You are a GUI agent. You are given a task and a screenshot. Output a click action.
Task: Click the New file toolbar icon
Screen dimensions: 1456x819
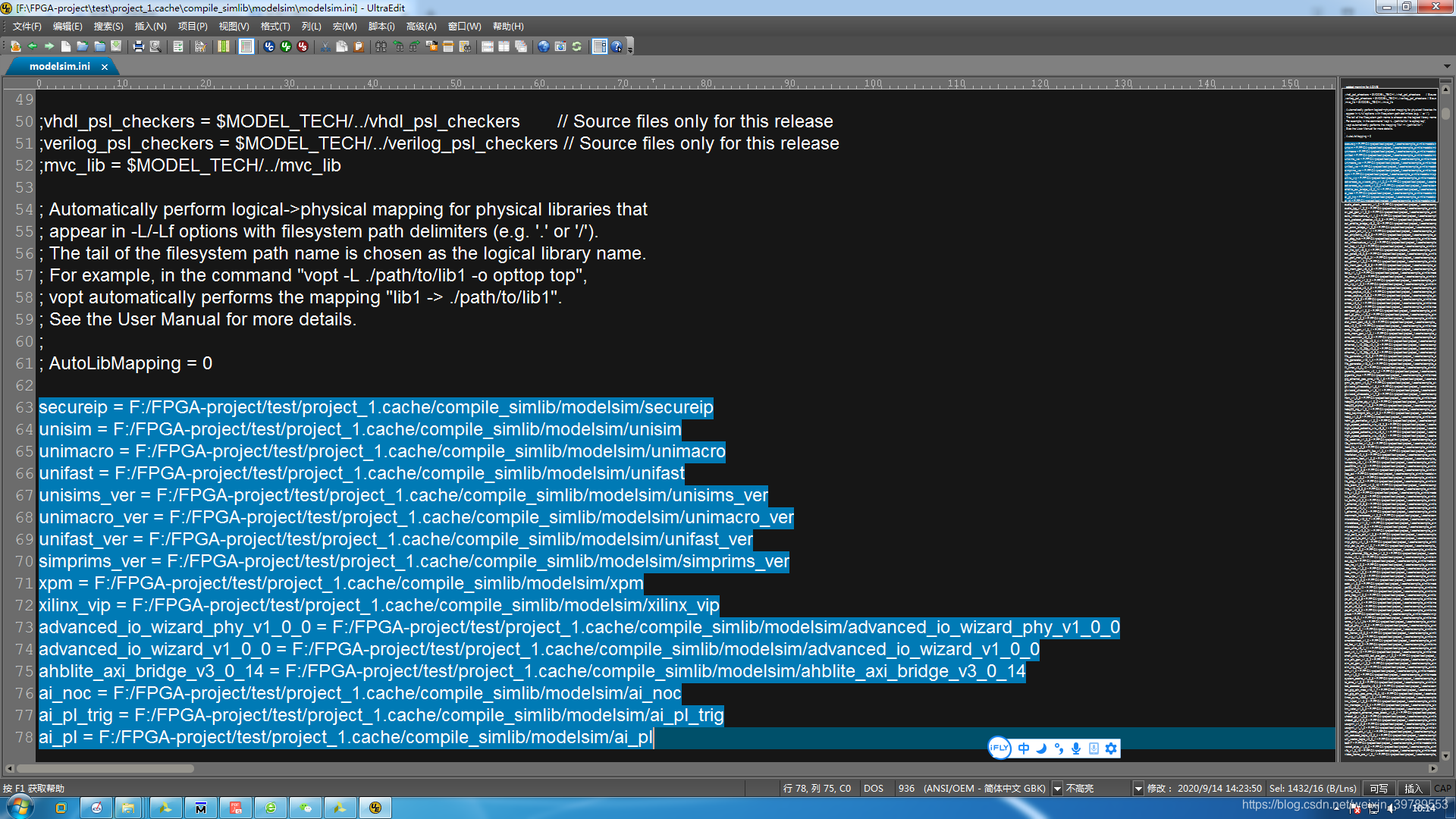[x=66, y=46]
